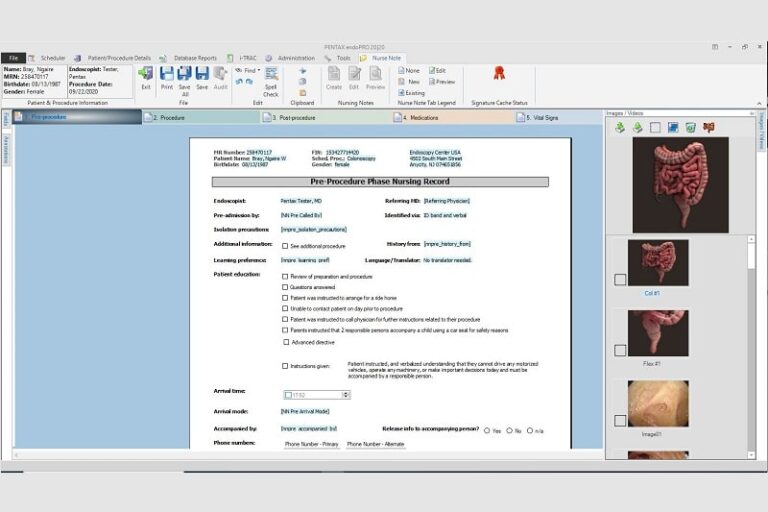
Task: Enable the 'Advanced directive' checkbox
Action: [285, 342]
